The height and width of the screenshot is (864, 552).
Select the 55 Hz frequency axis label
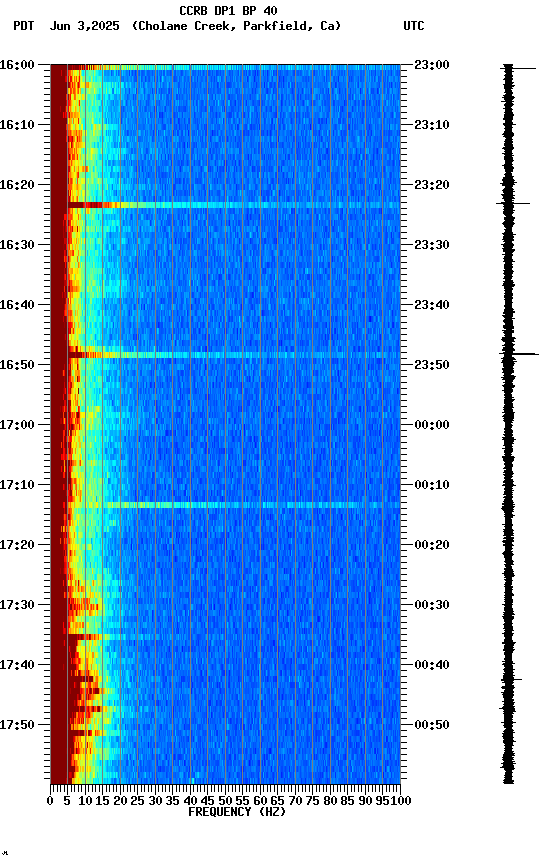(x=242, y=801)
